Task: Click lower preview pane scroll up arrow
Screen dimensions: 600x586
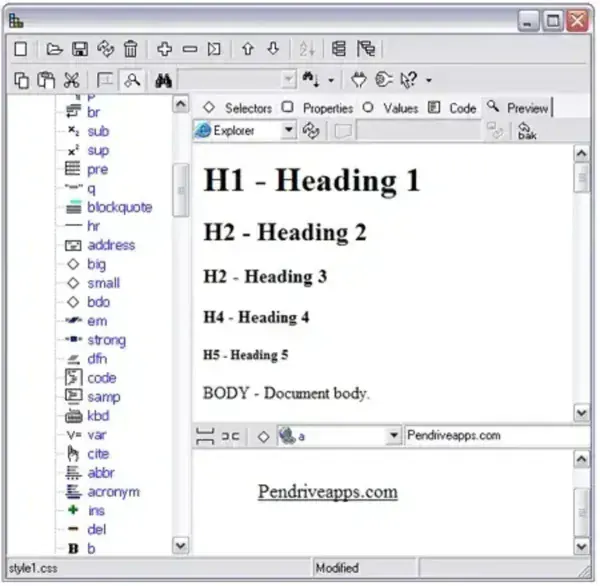Action: [582, 459]
